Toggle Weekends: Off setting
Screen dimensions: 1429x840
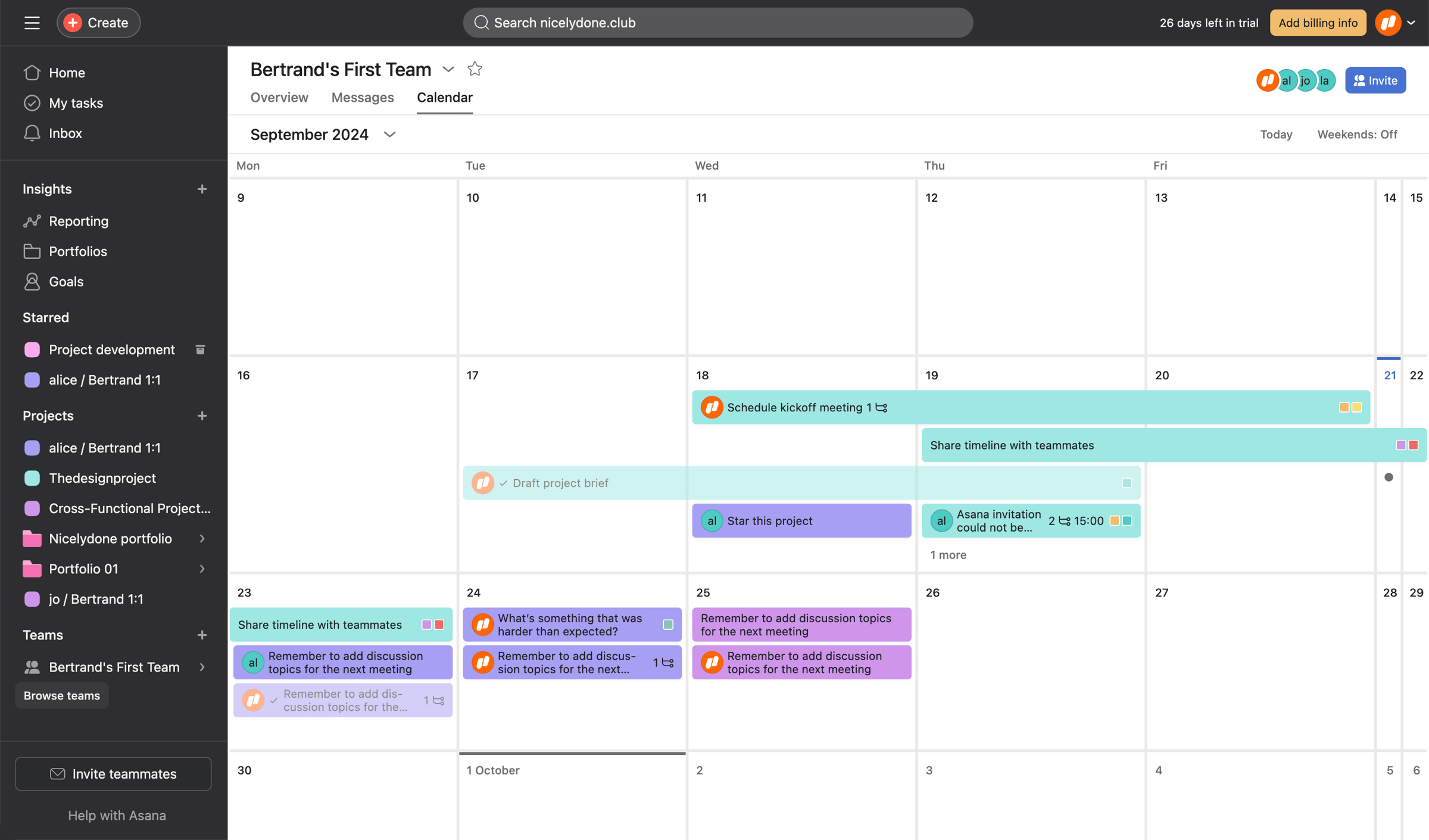click(1357, 135)
